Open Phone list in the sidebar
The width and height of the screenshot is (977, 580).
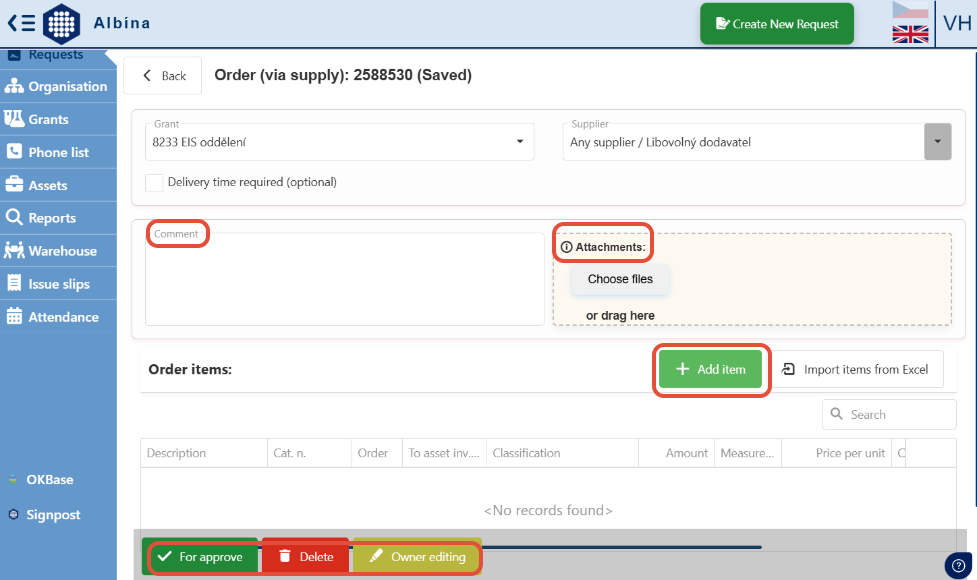click(58, 153)
